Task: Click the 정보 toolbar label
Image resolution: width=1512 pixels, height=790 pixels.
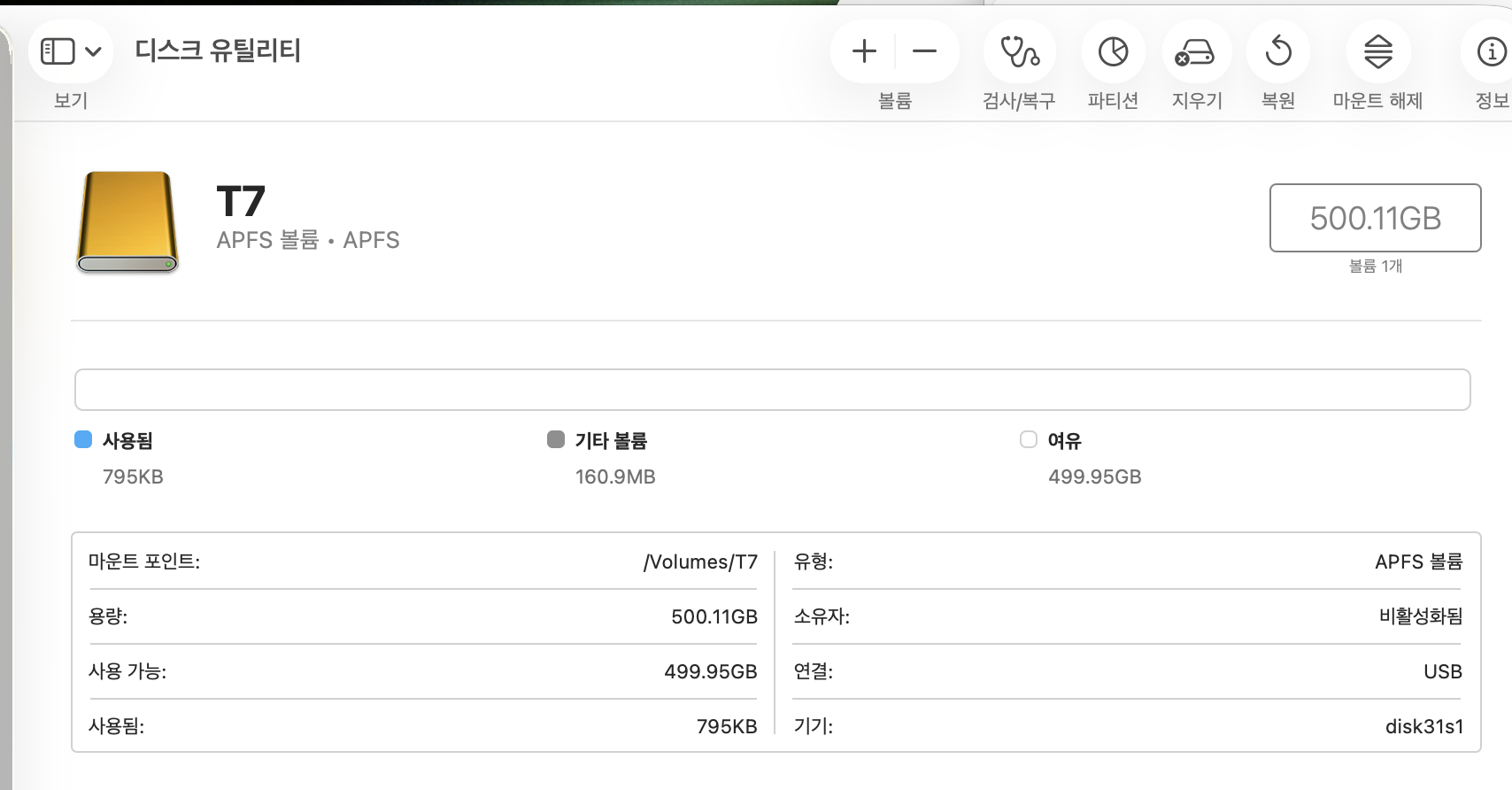Action: [x=1493, y=100]
